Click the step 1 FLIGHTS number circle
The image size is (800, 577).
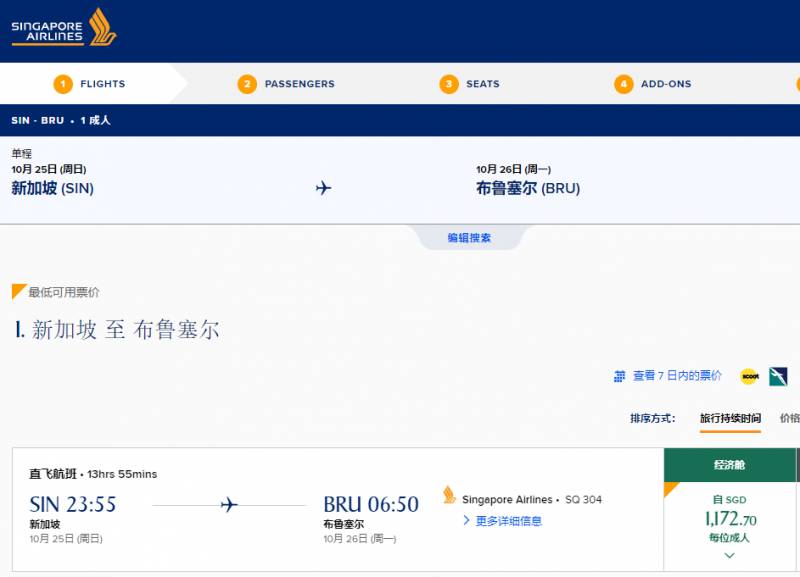pos(63,84)
